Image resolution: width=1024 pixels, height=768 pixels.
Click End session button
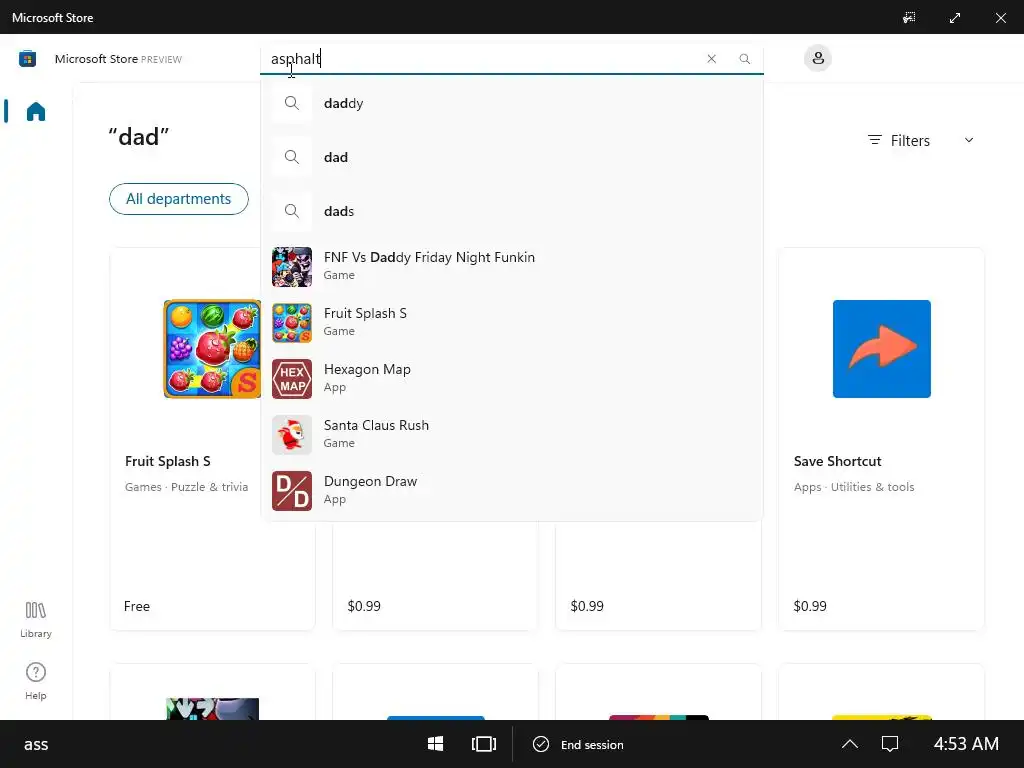[579, 744]
